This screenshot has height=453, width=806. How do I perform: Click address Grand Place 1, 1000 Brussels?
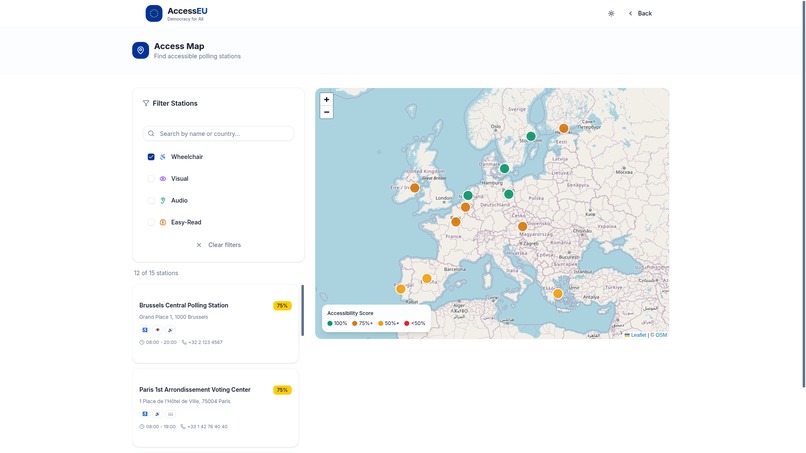174,317
